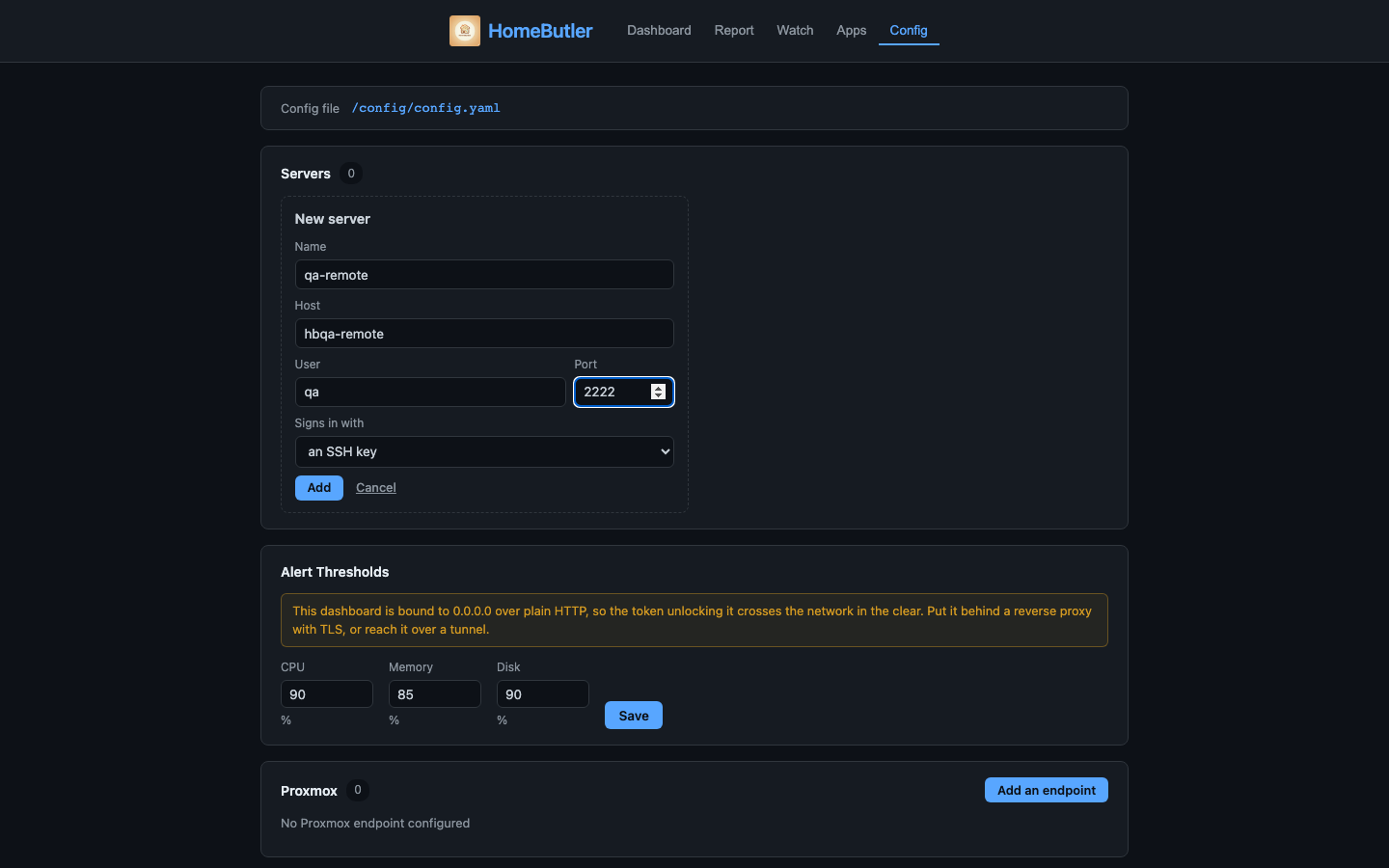Open the Signs in with dropdown
Image resolution: width=1389 pixels, height=868 pixels.
point(484,451)
